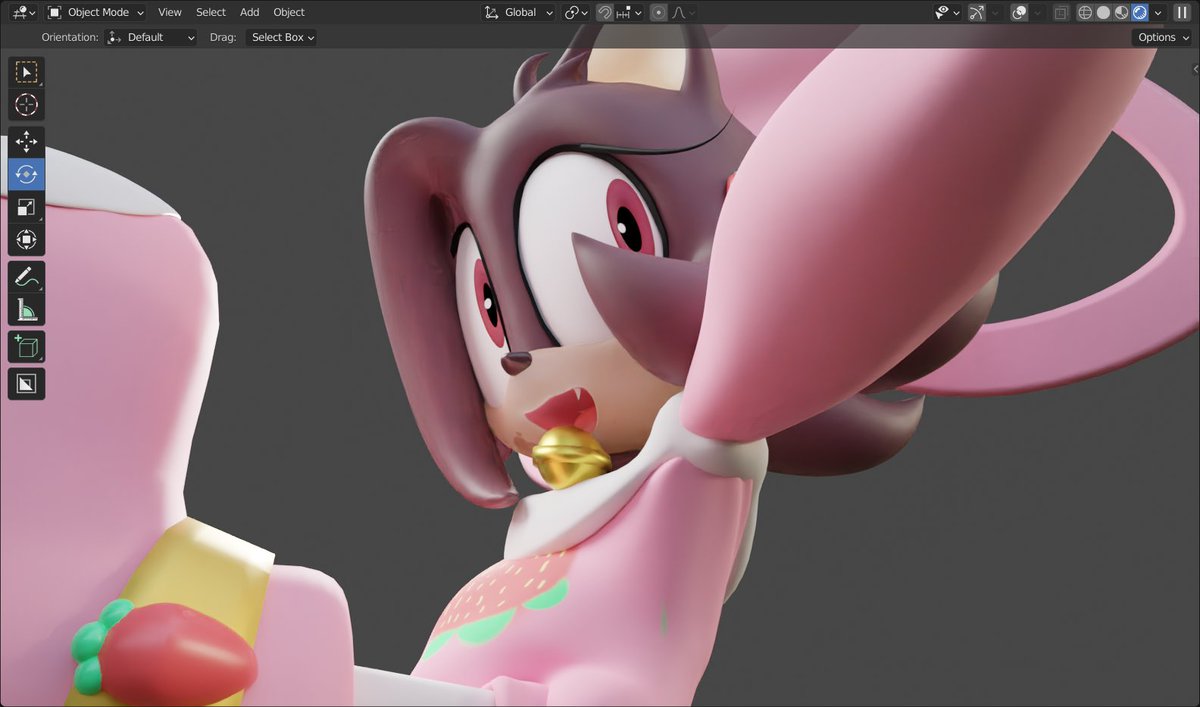The width and height of the screenshot is (1200, 707).
Task: Expand the sidebar arrow at right edge
Action: coord(1196,69)
